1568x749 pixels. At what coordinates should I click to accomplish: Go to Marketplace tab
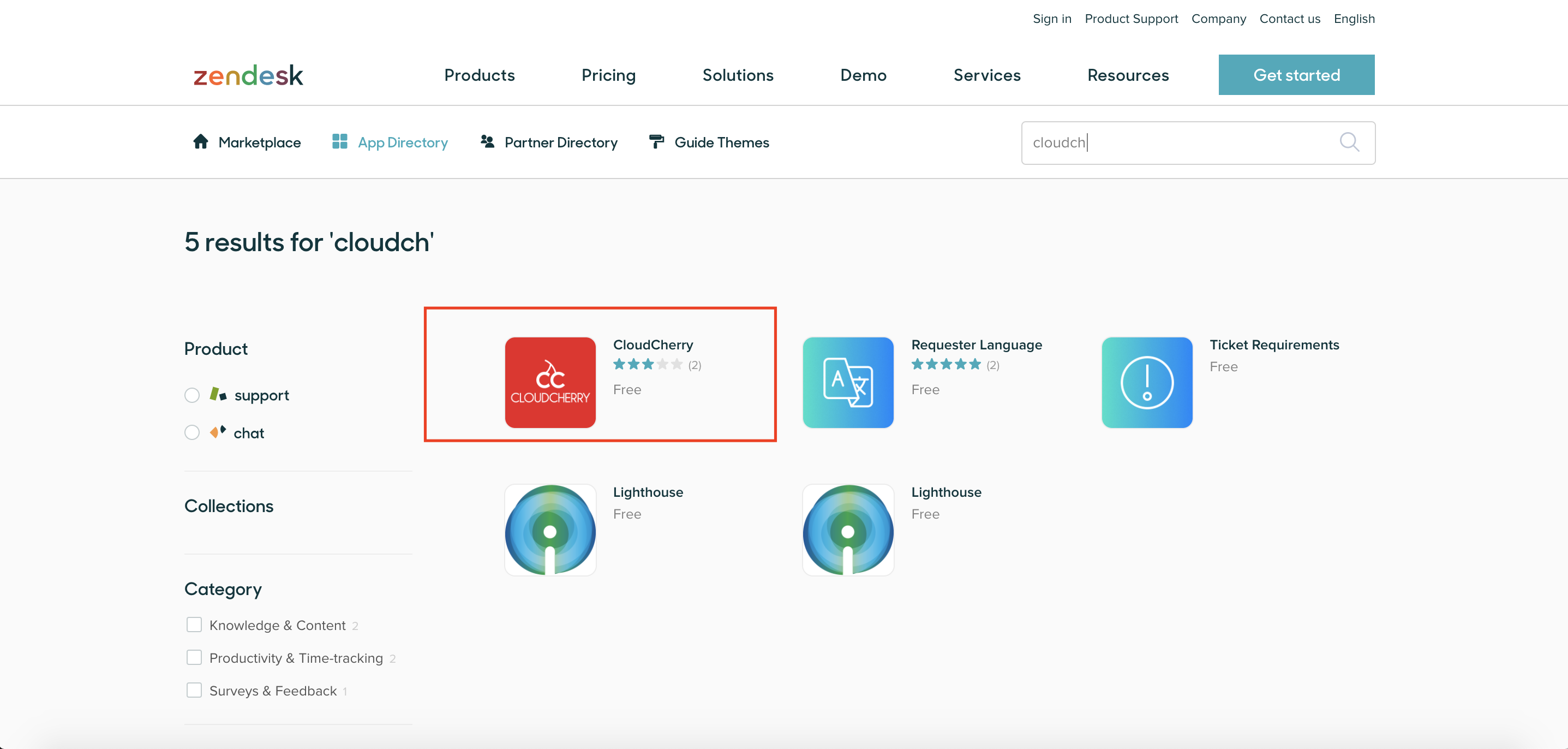click(247, 142)
